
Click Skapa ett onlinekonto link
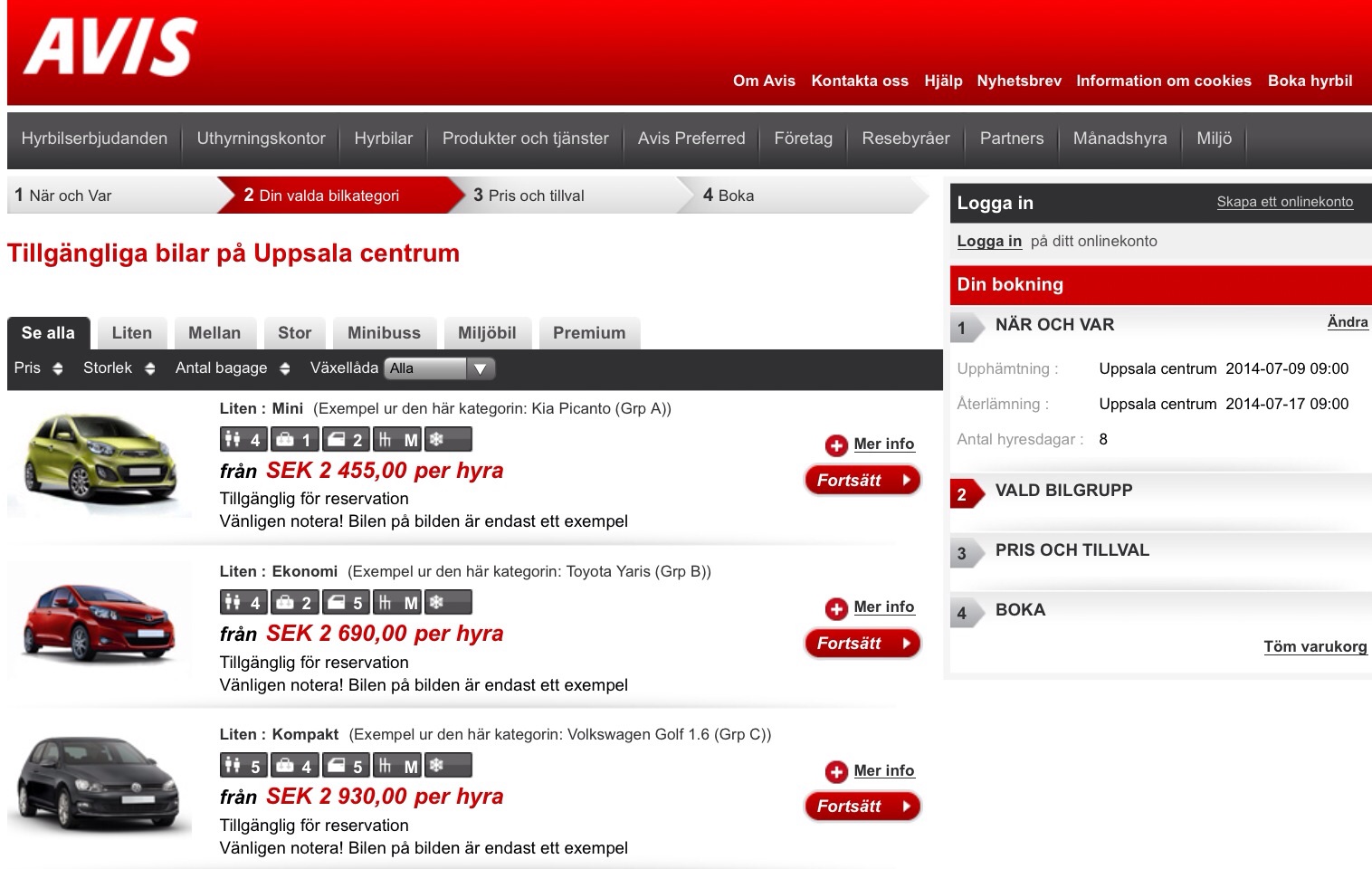coord(1284,202)
